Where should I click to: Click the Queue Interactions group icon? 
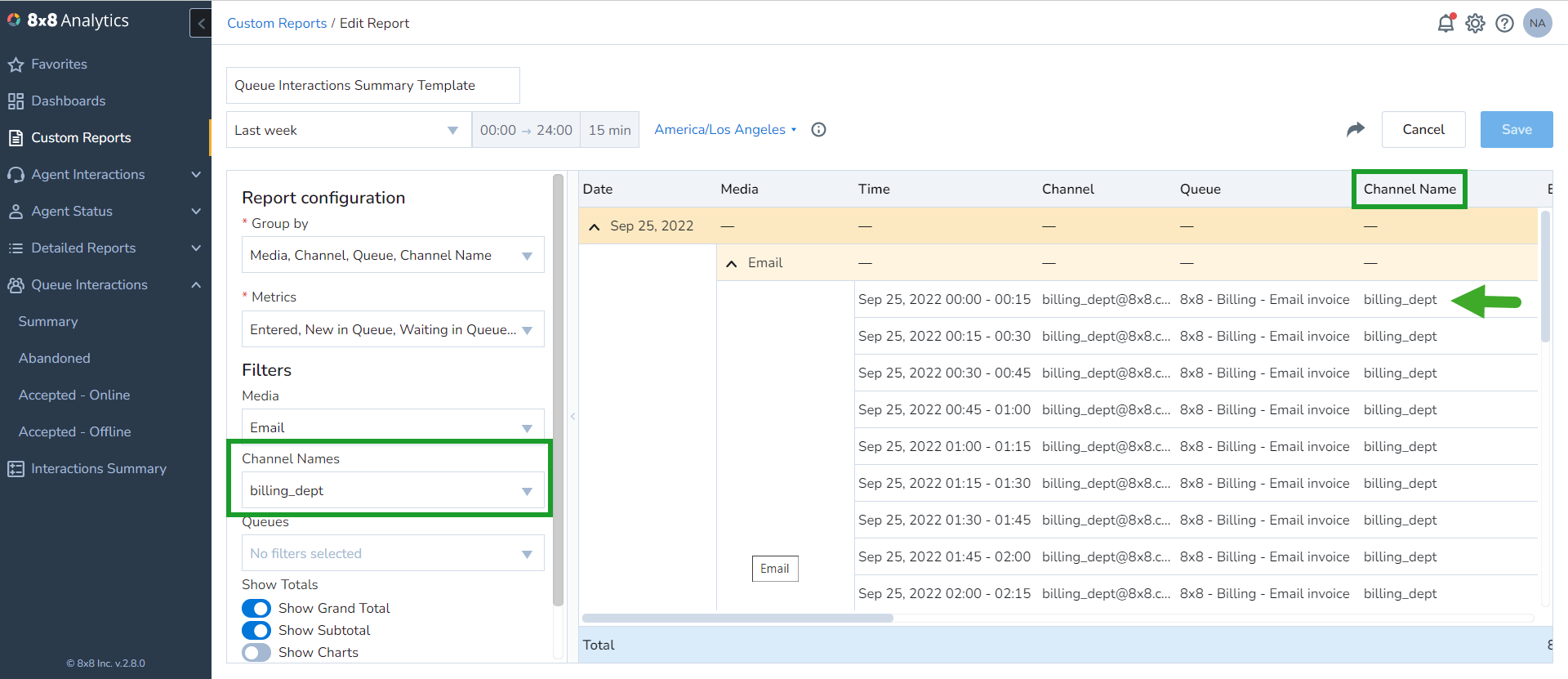tap(16, 285)
